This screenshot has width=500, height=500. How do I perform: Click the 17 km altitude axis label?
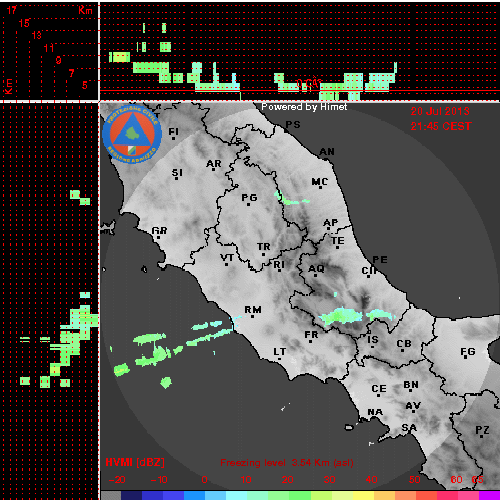click(x=11, y=10)
